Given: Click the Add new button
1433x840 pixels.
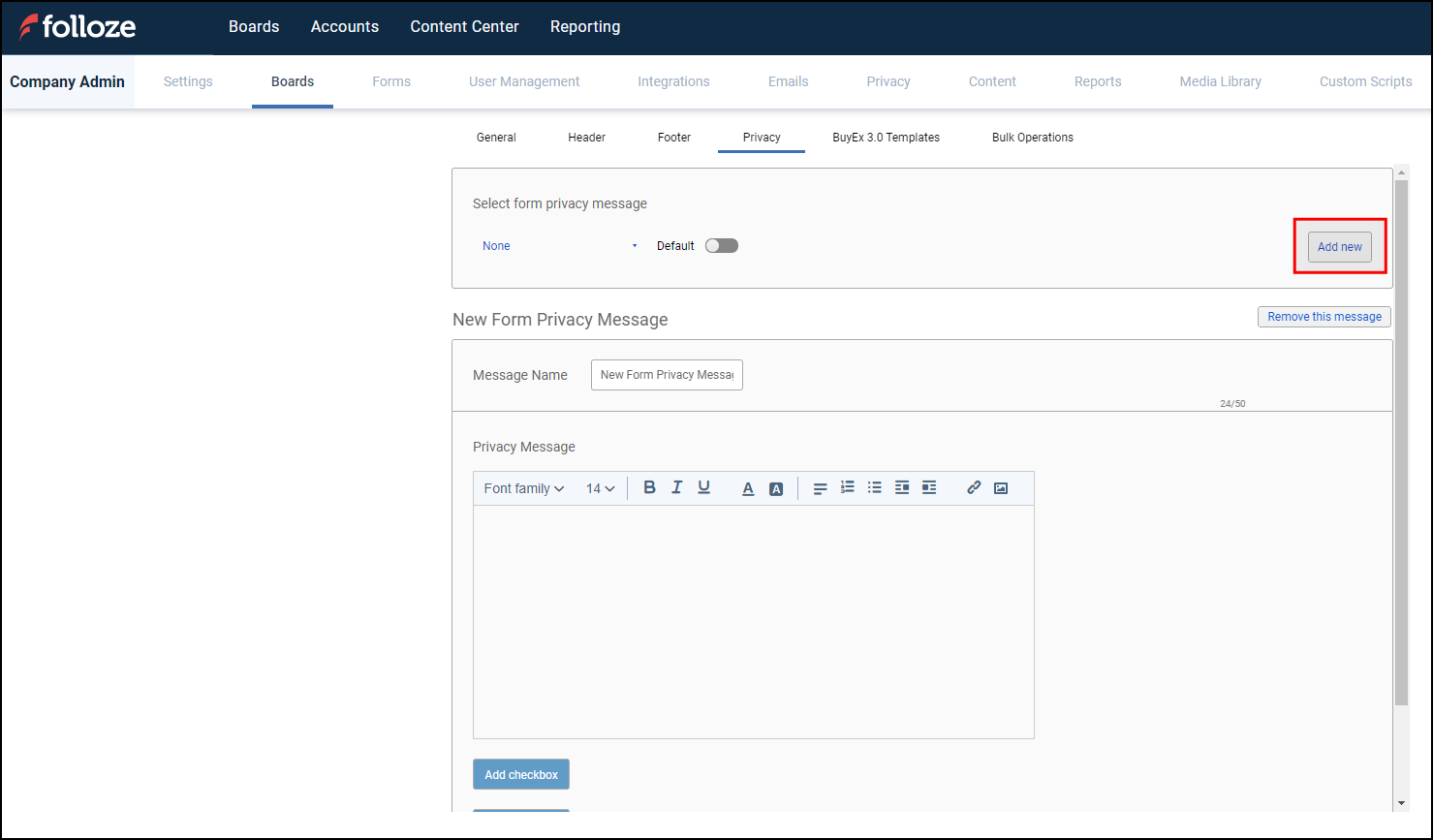Looking at the screenshot, I should (1339, 246).
